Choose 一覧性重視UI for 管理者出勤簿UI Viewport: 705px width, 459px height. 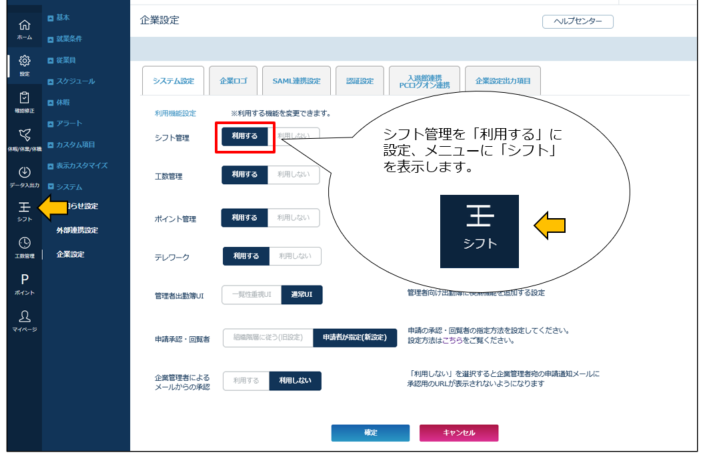click(251, 295)
